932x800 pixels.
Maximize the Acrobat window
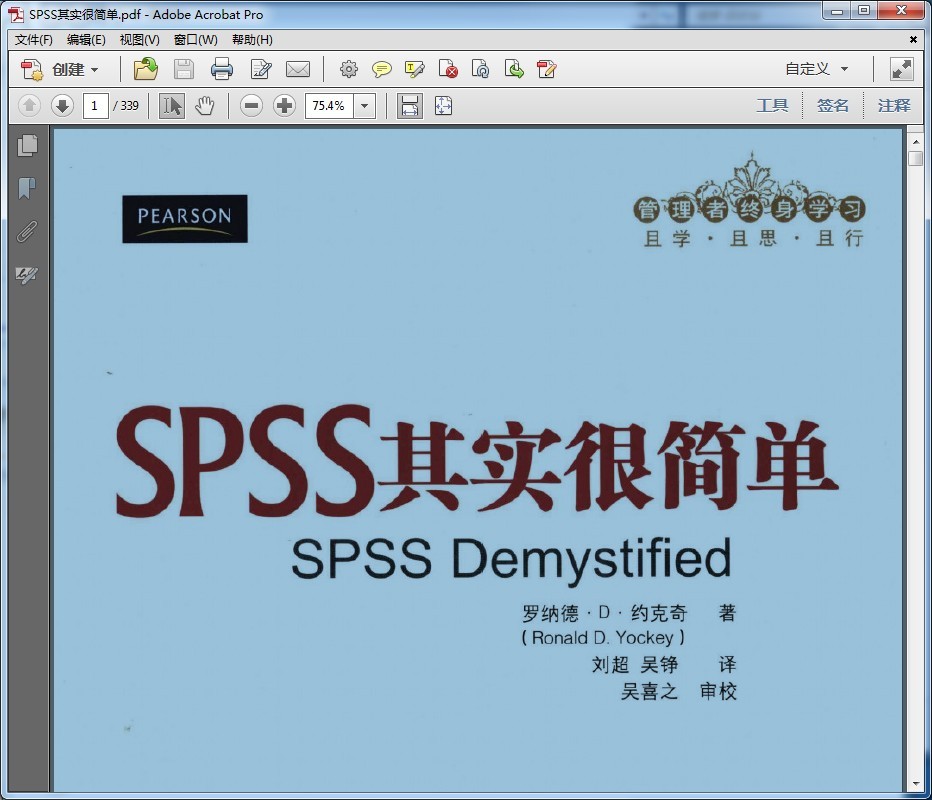(x=864, y=10)
